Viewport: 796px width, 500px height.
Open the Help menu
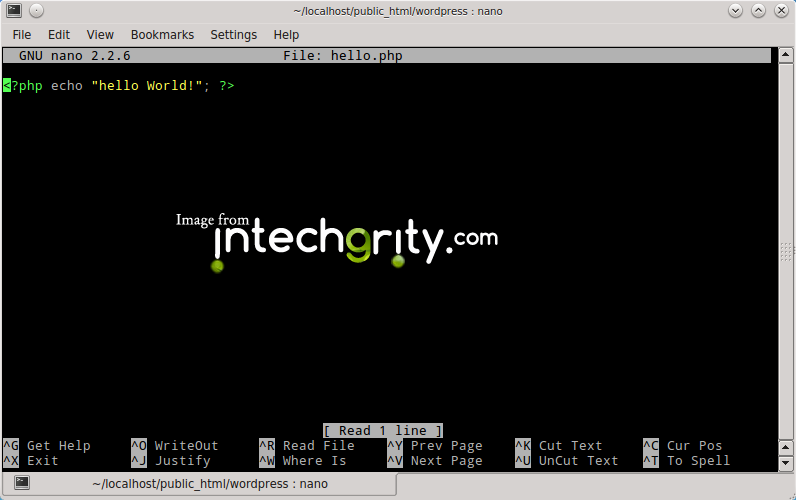coord(286,35)
